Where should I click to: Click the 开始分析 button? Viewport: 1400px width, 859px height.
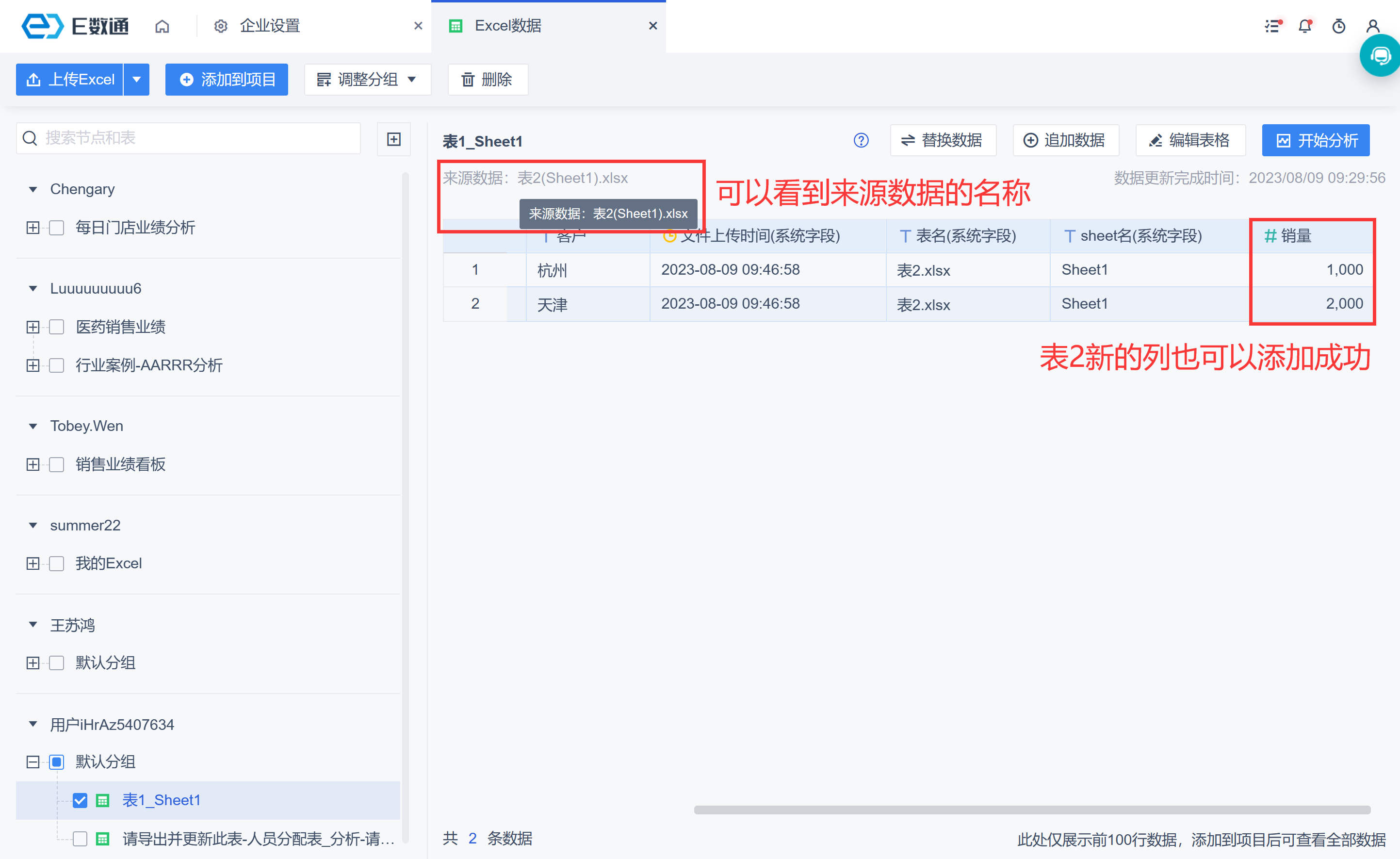coord(1315,140)
